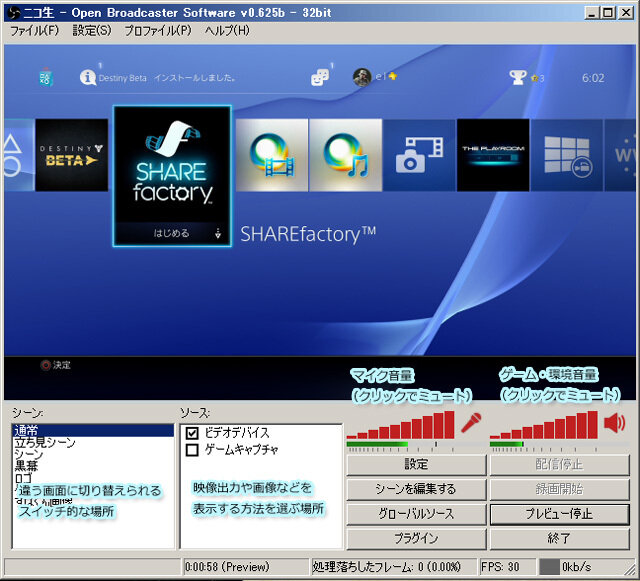Screen dimensions: 640x581
Task: Select the ビデオデバイス source row
Action: click(261, 433)
